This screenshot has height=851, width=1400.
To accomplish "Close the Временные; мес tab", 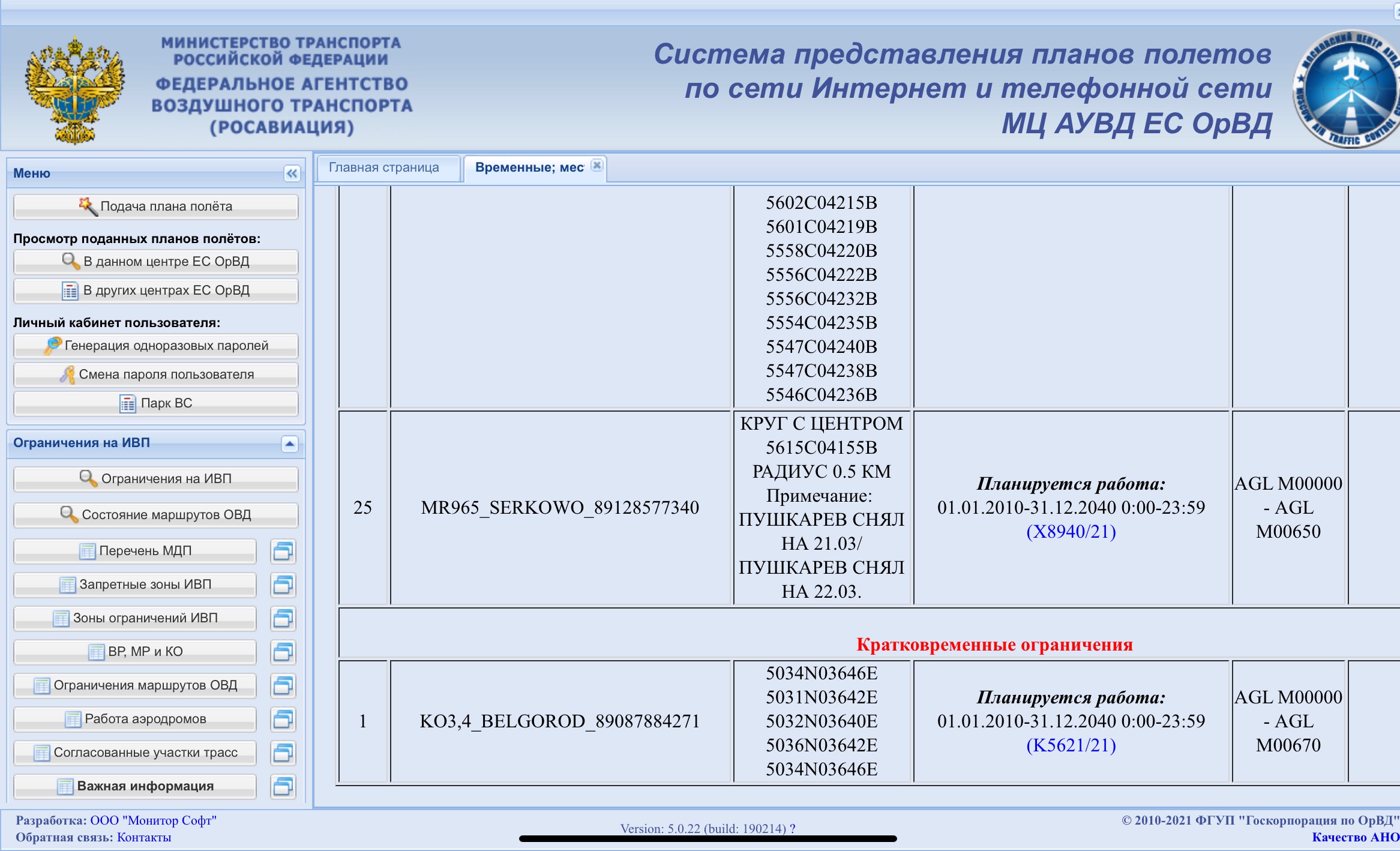I will [596, 166].
